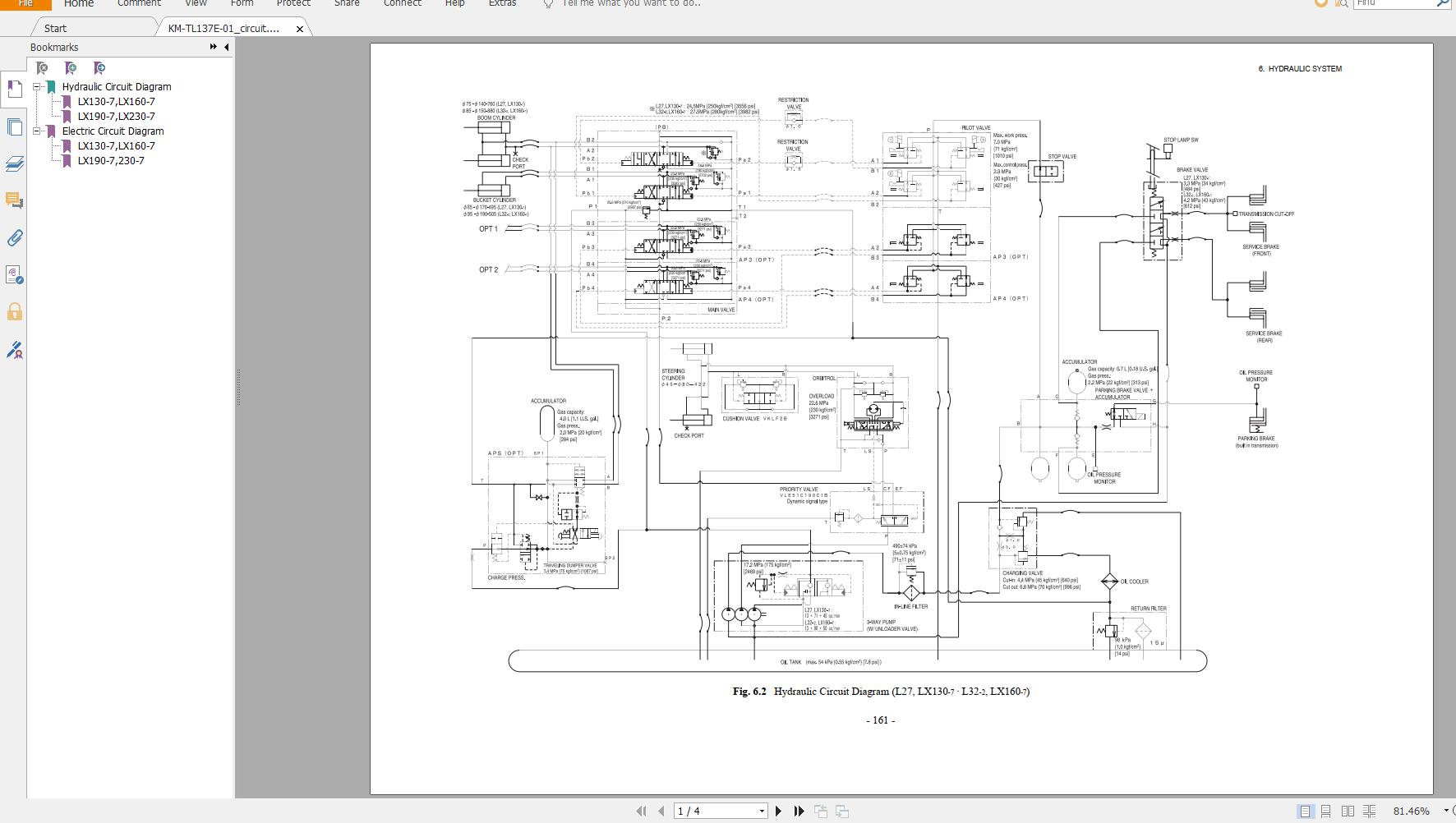Switch to the Start tab

[55, 28]
